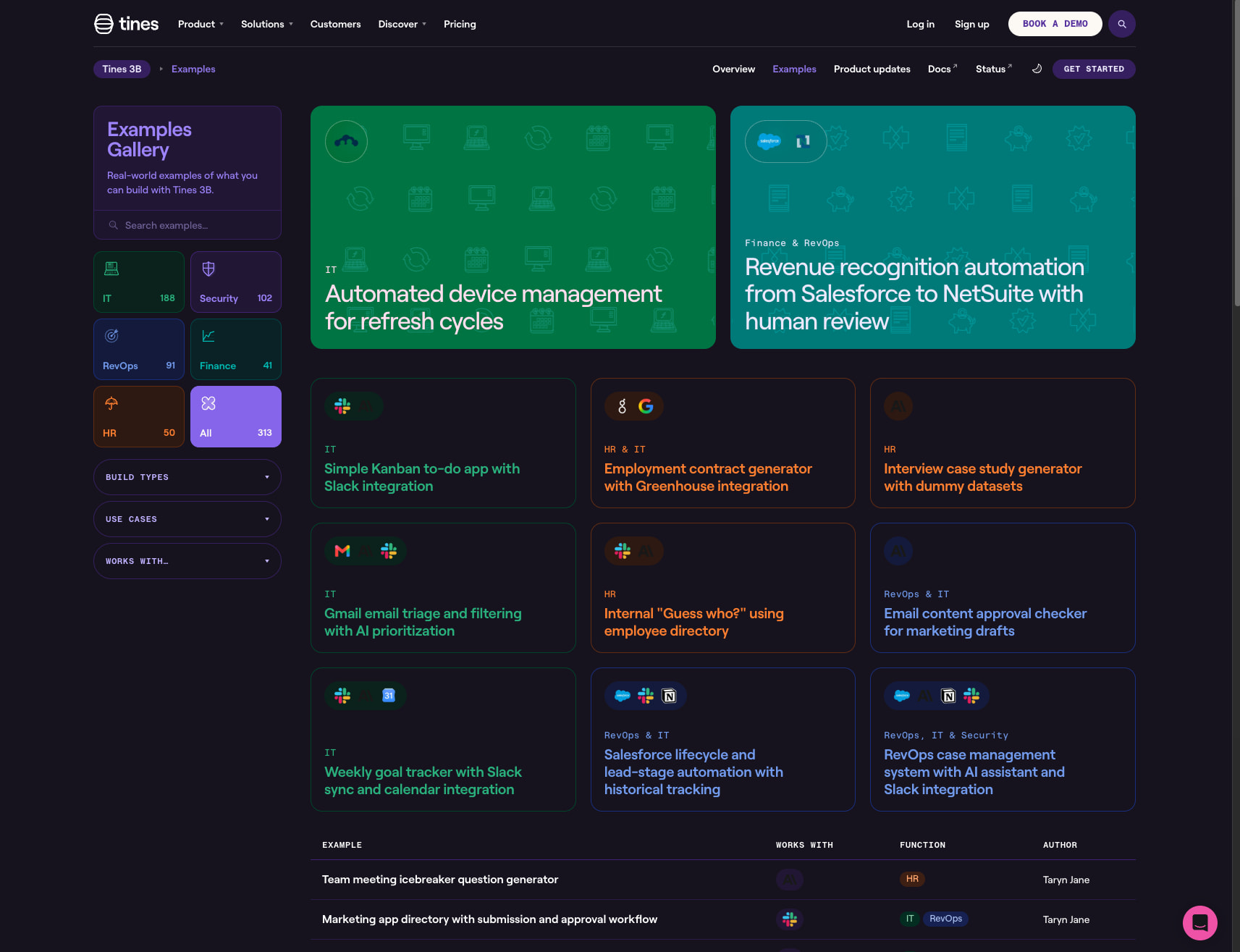Screen dimensions: 1240x952
Task: Switch to the Overview tab
Action: [x=733, y=69]
